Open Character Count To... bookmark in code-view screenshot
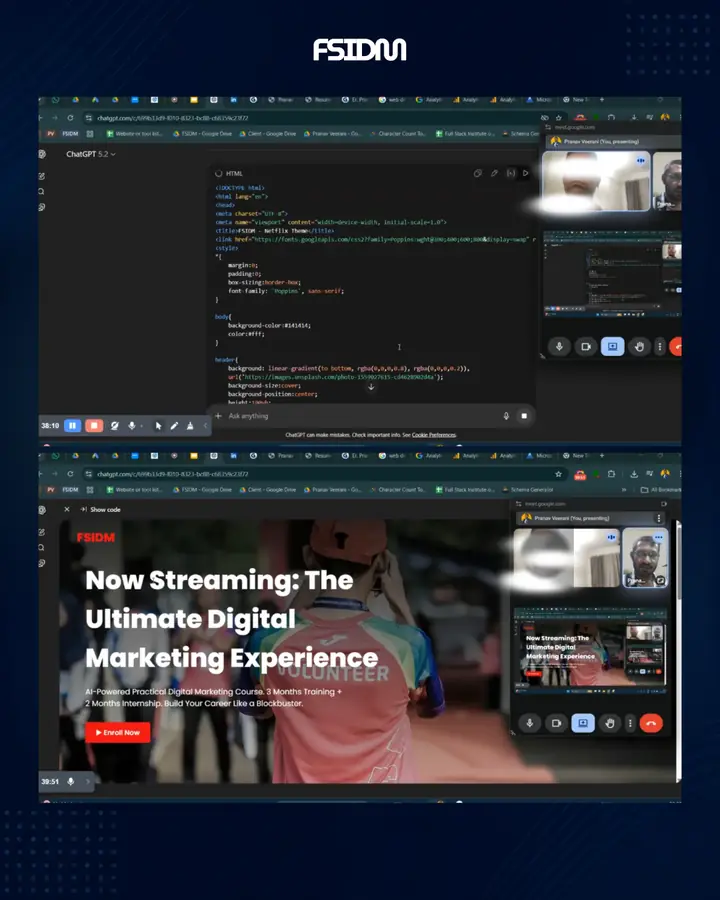 398,133
